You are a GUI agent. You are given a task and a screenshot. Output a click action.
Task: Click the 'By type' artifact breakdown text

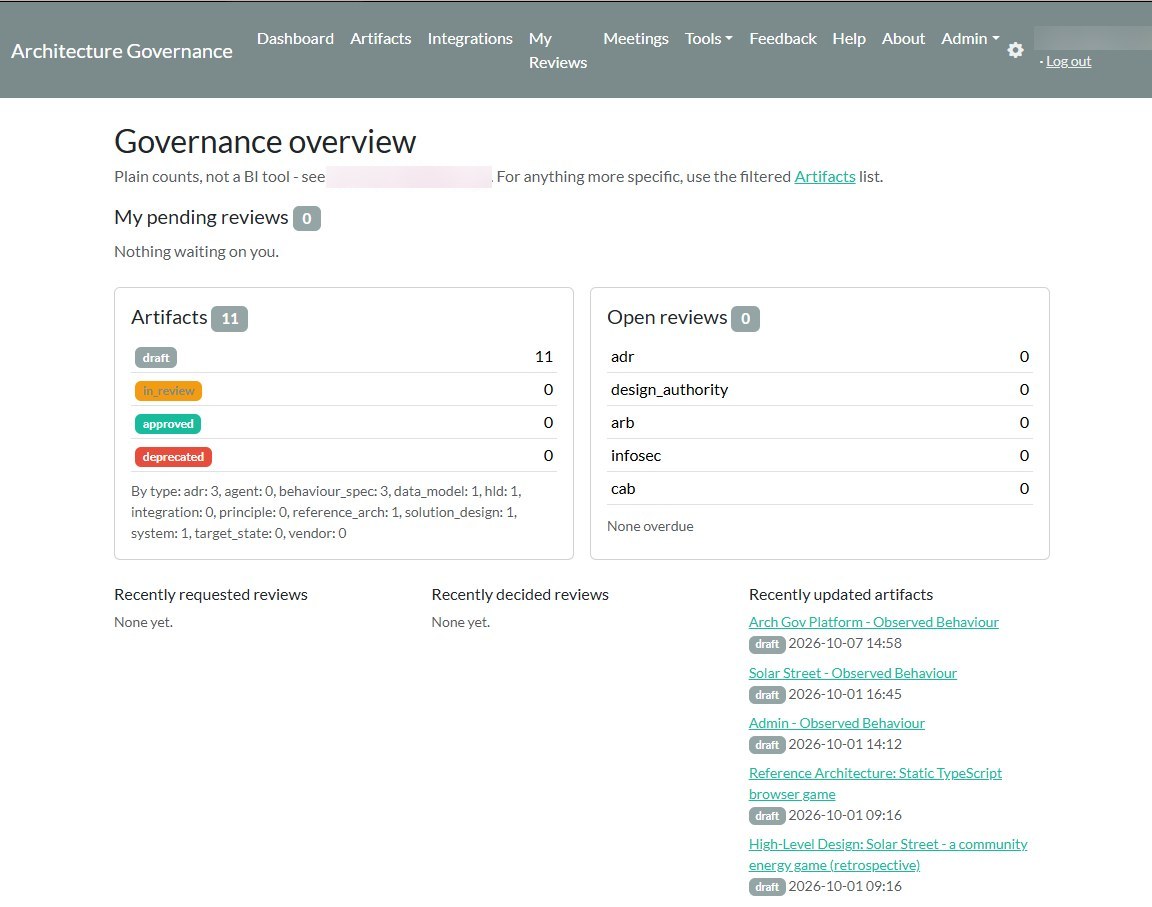pyautogui.click(x=326, y=512)
